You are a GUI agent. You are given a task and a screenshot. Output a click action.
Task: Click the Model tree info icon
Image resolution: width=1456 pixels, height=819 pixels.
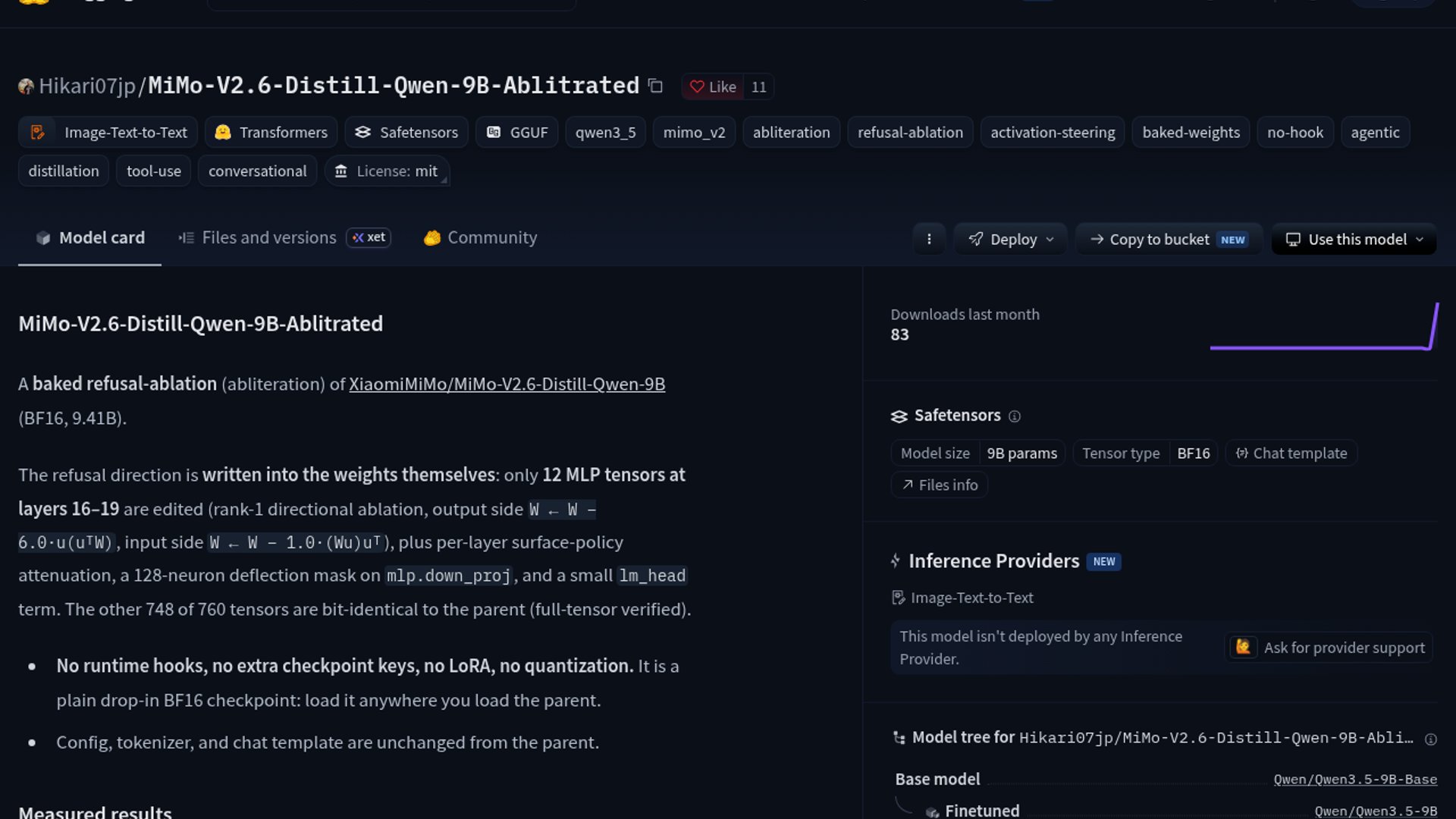point(1431,739)
